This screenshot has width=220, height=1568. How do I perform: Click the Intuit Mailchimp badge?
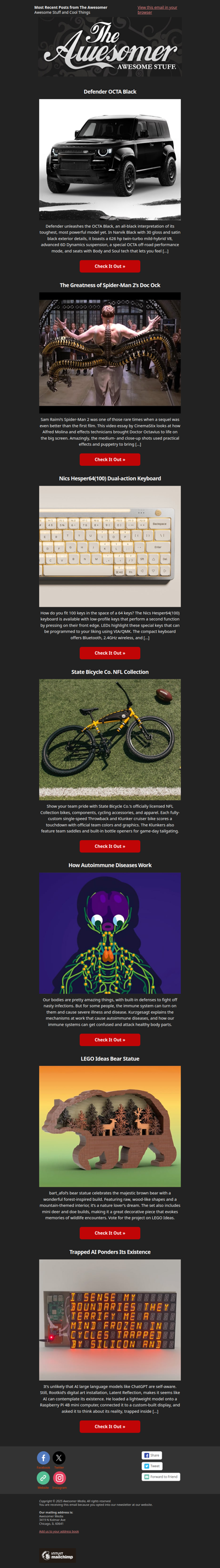coord(58,1555)
